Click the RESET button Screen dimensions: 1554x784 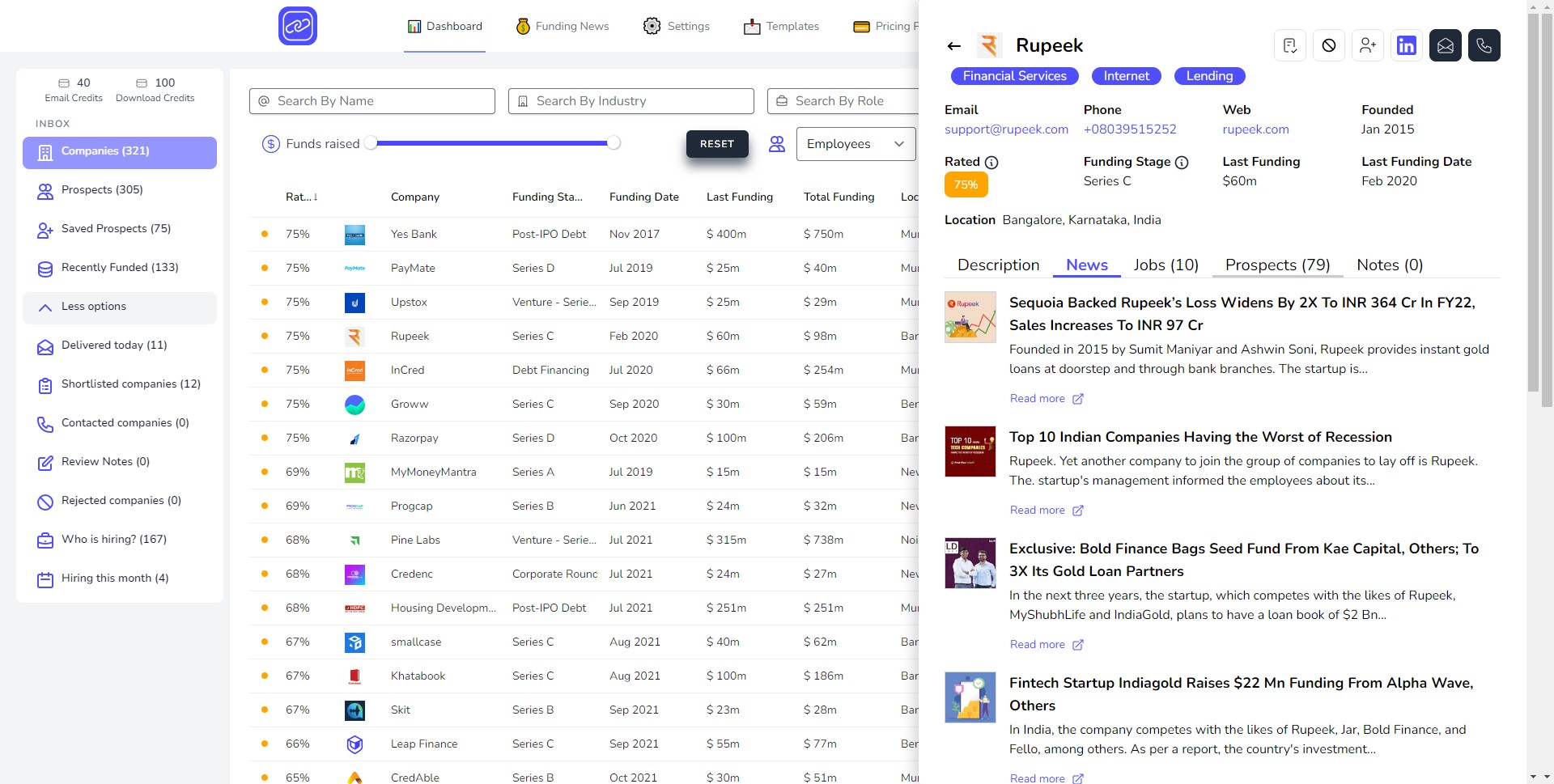717,144
